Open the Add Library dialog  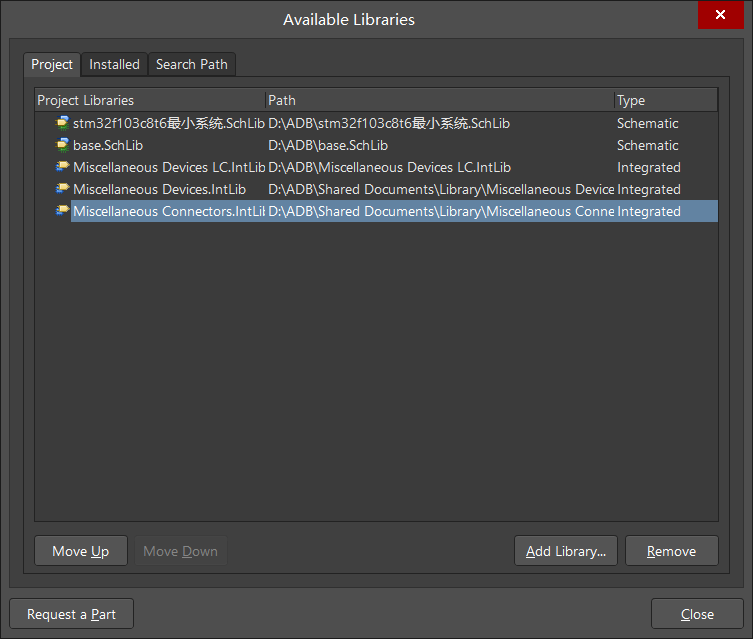pos(566,551)
